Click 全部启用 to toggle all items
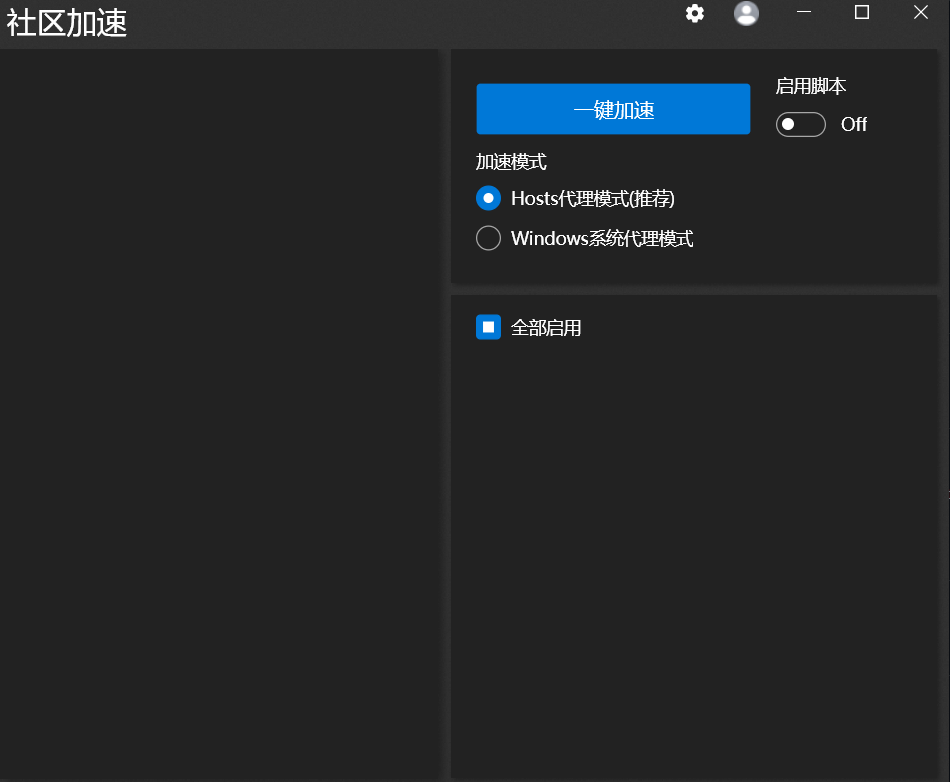Viewport: 950px width, 782px height. point(487,326)
